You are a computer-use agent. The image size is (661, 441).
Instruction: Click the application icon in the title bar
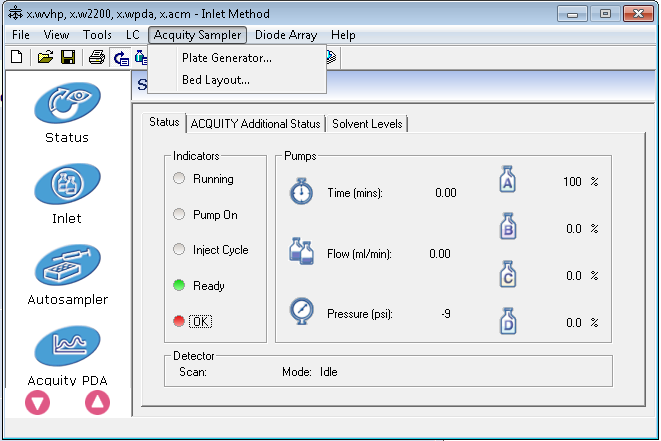tap(16, 13)
